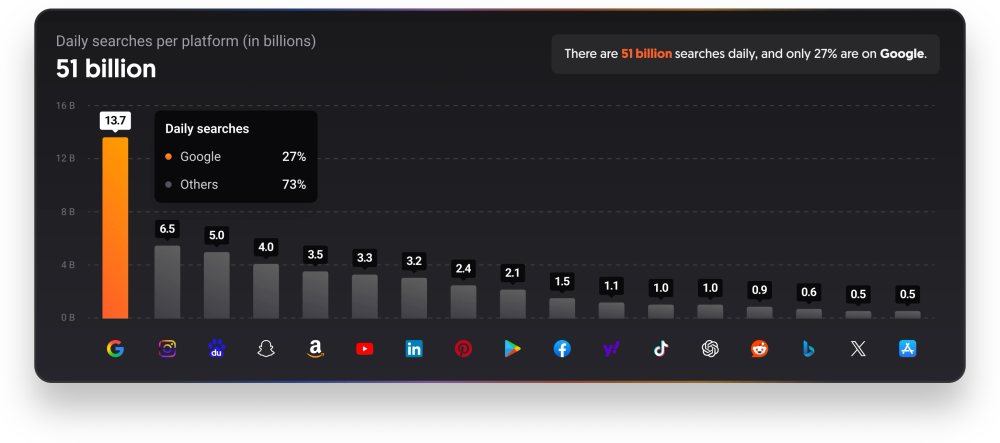Click the Snapchat ghost icon

[x=266, y=349]
